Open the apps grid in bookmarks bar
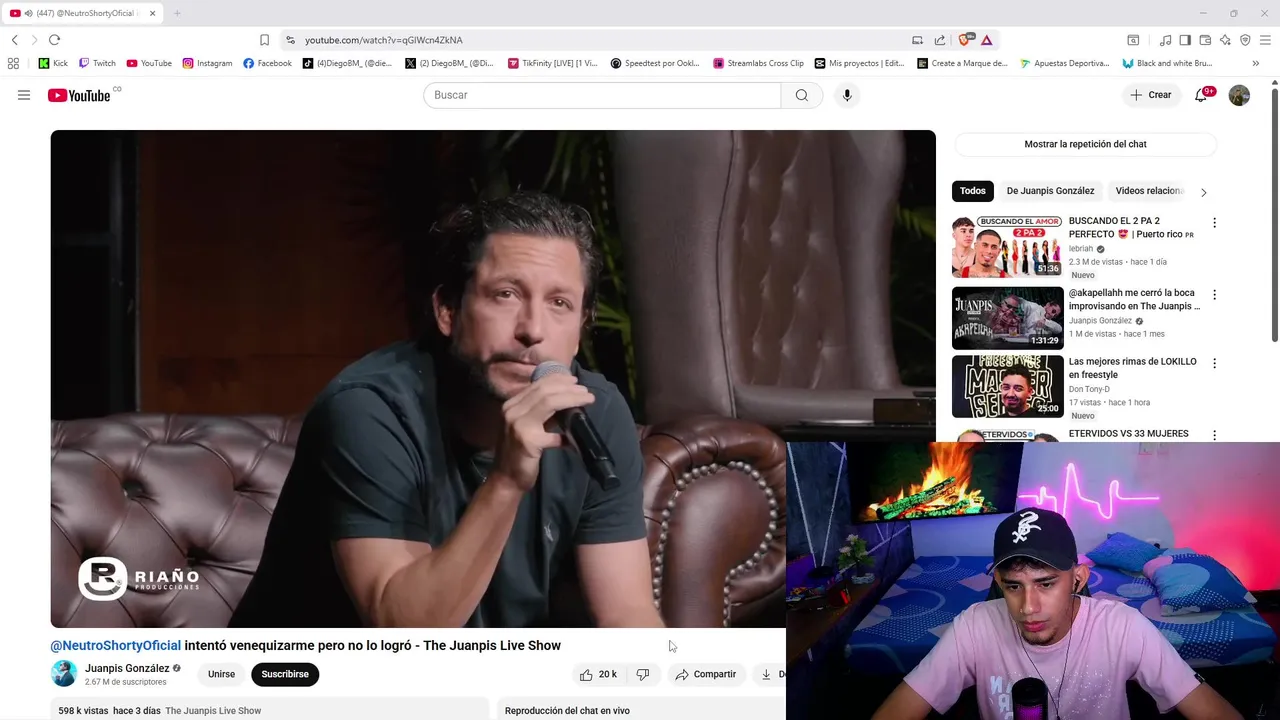The width and height of the screenshot is (1280, 720). pyautogui.click(x=13, y=63)
